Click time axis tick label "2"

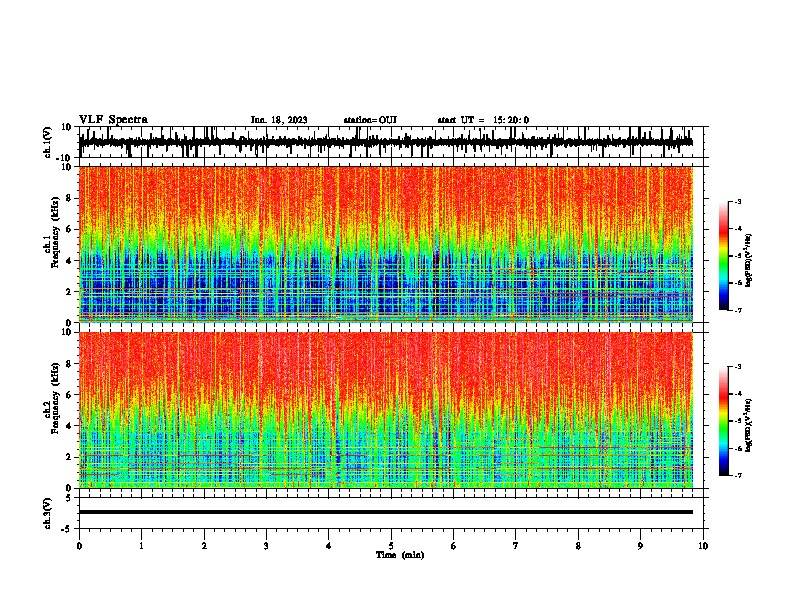tap(204, 546)
